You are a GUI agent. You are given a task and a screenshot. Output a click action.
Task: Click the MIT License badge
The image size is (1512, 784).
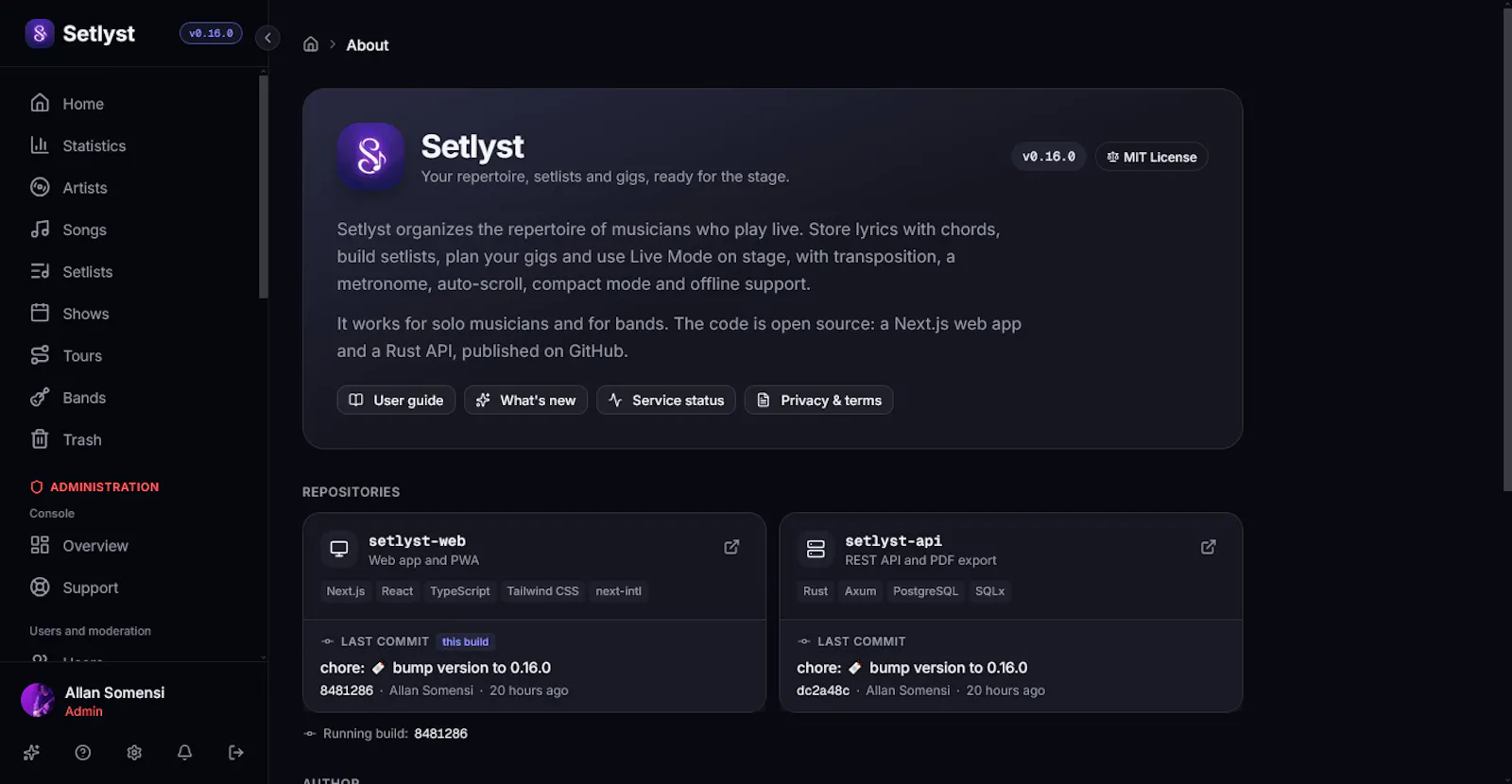point(1151,157)
